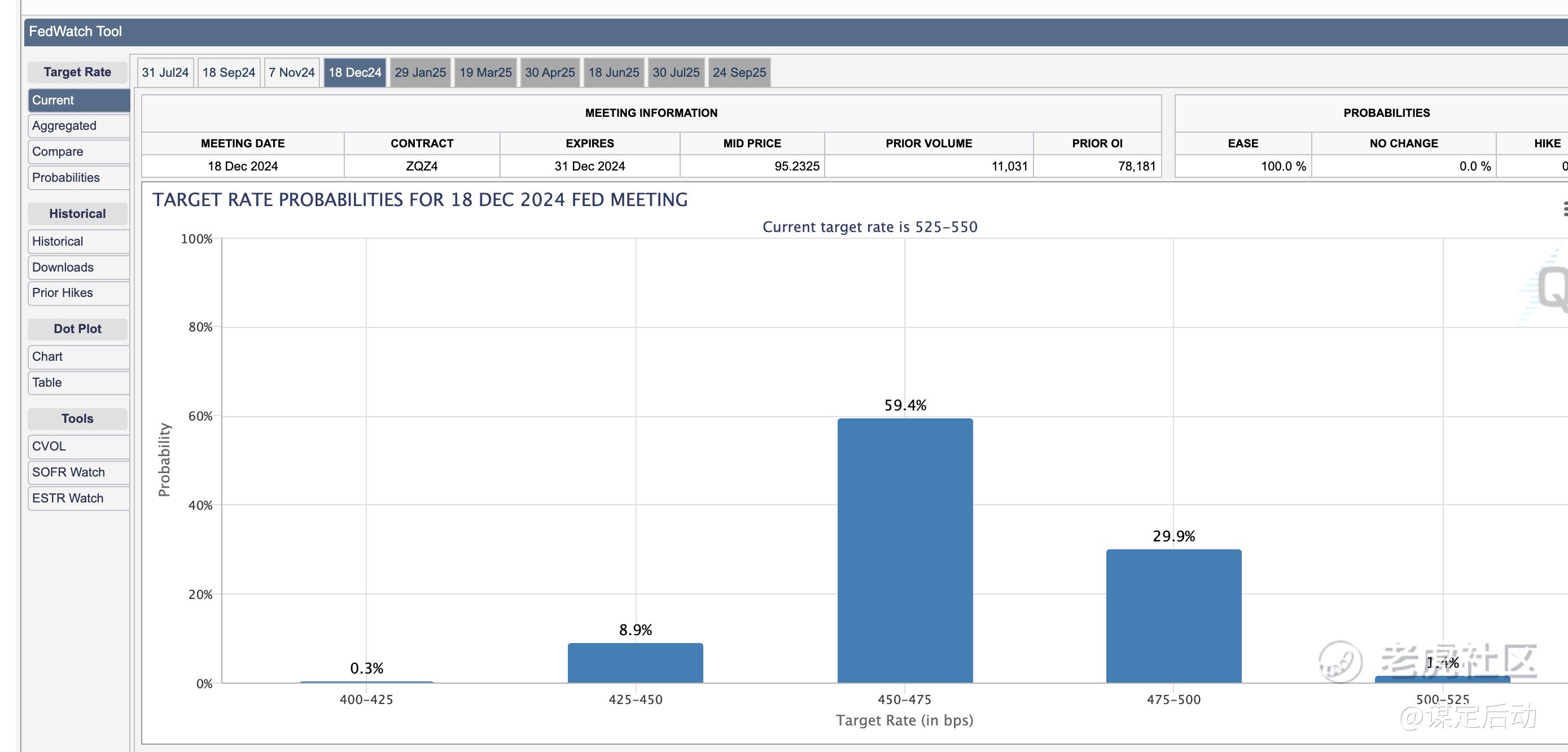Image resolution: width=1568 pixels, height=752 pixels.
Task: Open the Prior Hikes sidebar item
Action: pos(79,293)
